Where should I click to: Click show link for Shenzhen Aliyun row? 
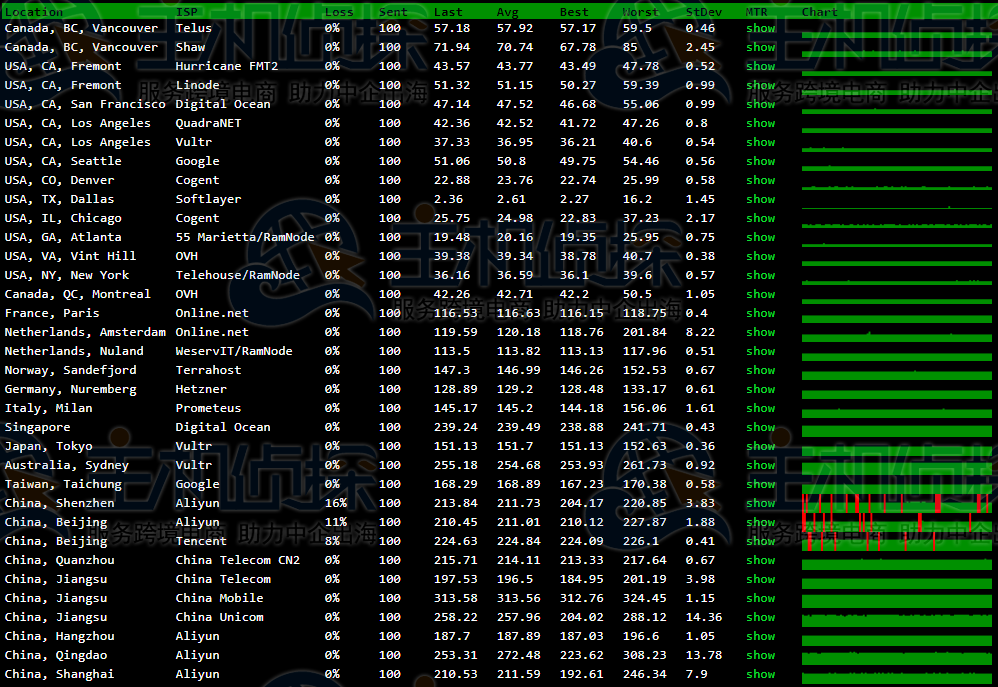(x=761, y=504)
